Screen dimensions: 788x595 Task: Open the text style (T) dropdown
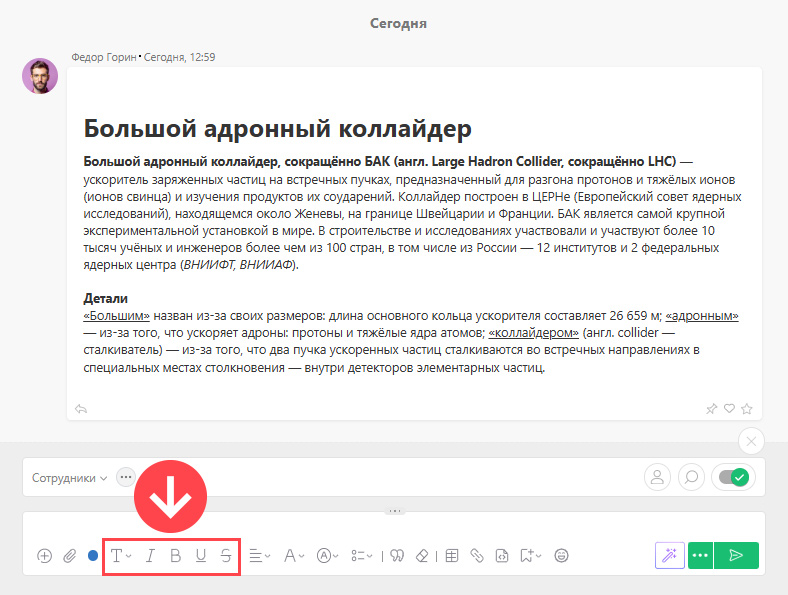pos(121,556)
